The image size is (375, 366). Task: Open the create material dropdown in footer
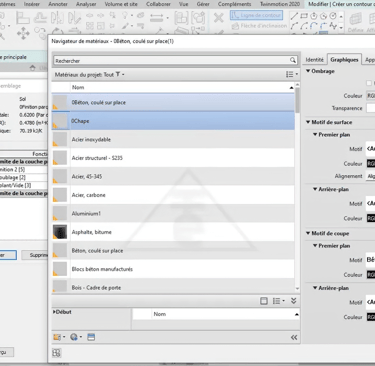point(59,337)
